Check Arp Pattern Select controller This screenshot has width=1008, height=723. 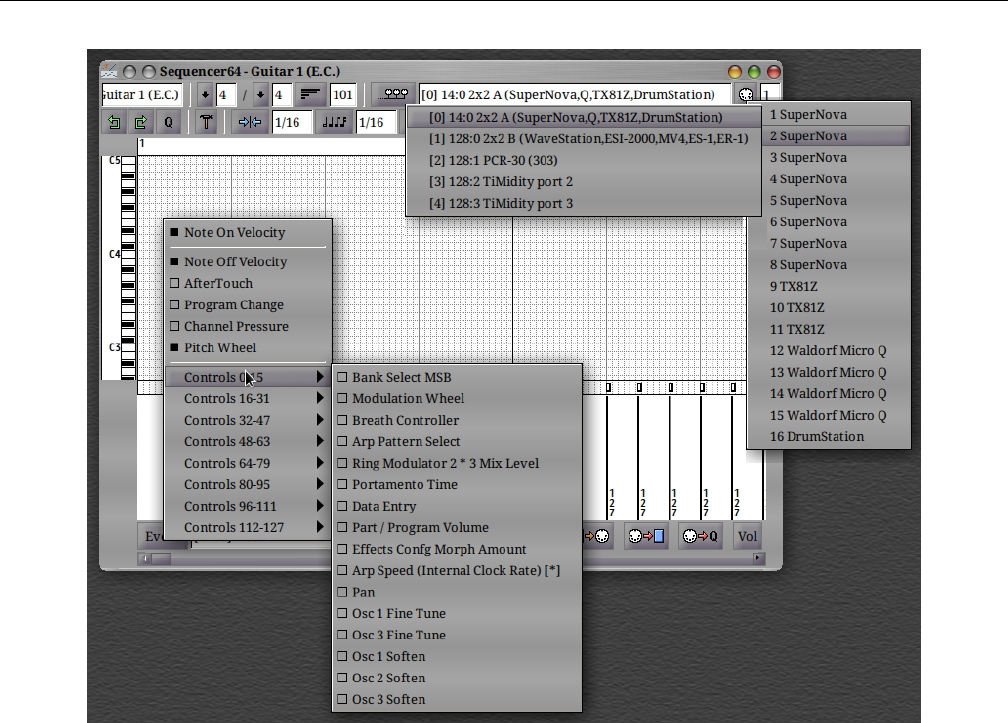coord(342,442)
